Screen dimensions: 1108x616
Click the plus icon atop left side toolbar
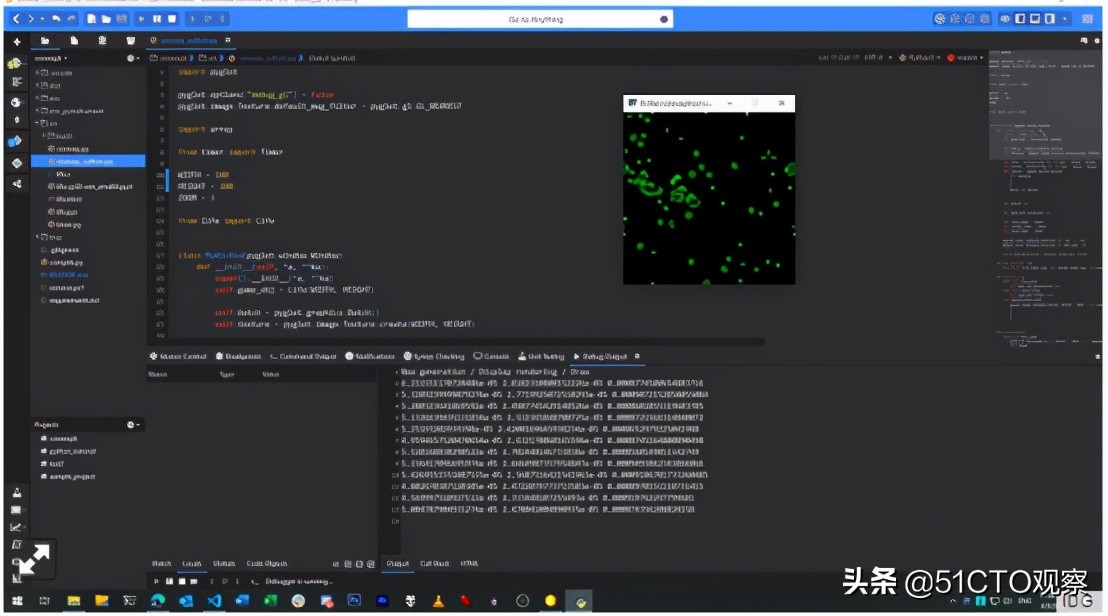pyautogui.click(x=17, y=43)
